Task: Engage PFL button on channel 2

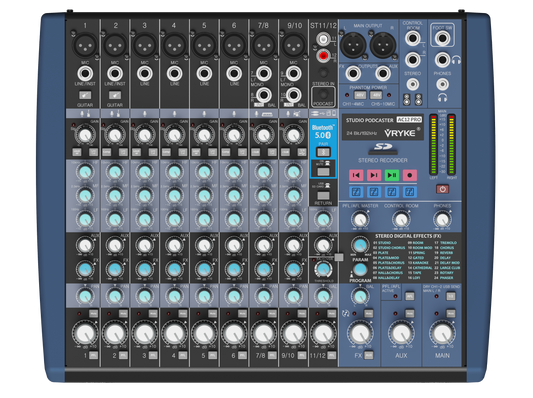Action: point(123,356)
